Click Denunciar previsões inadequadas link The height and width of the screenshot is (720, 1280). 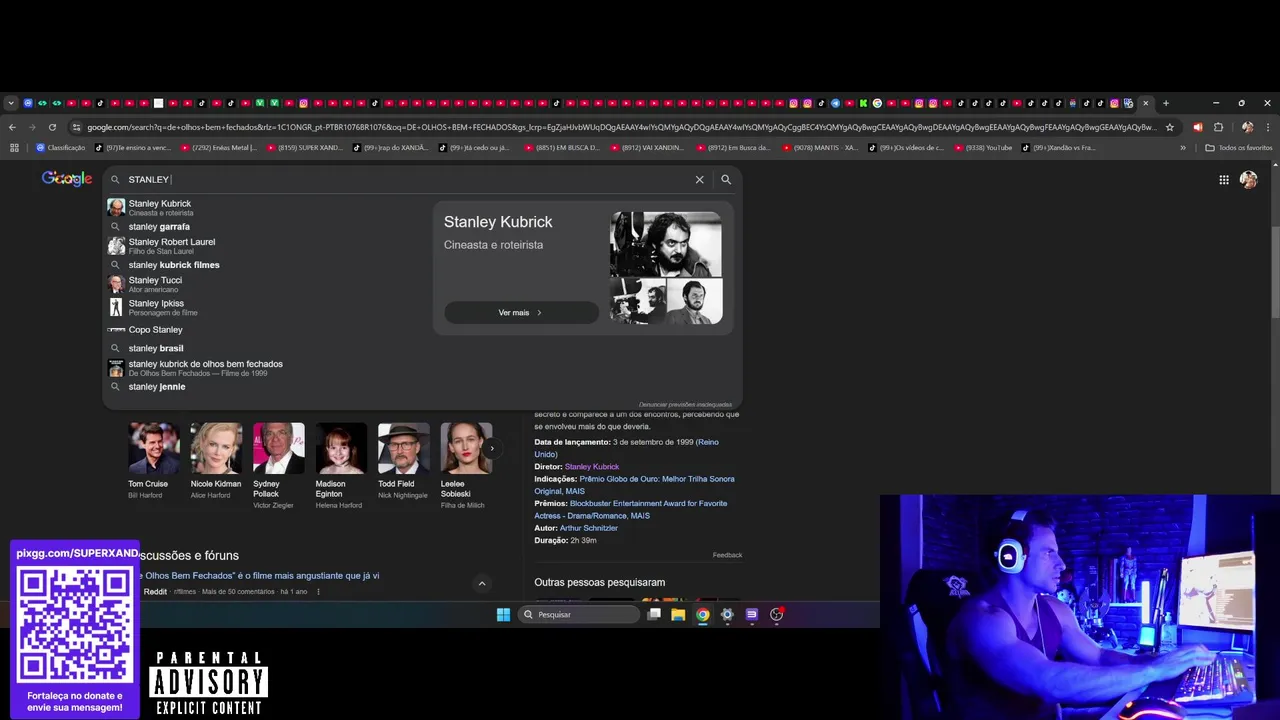pyautogui.click(x=685, y=405)
